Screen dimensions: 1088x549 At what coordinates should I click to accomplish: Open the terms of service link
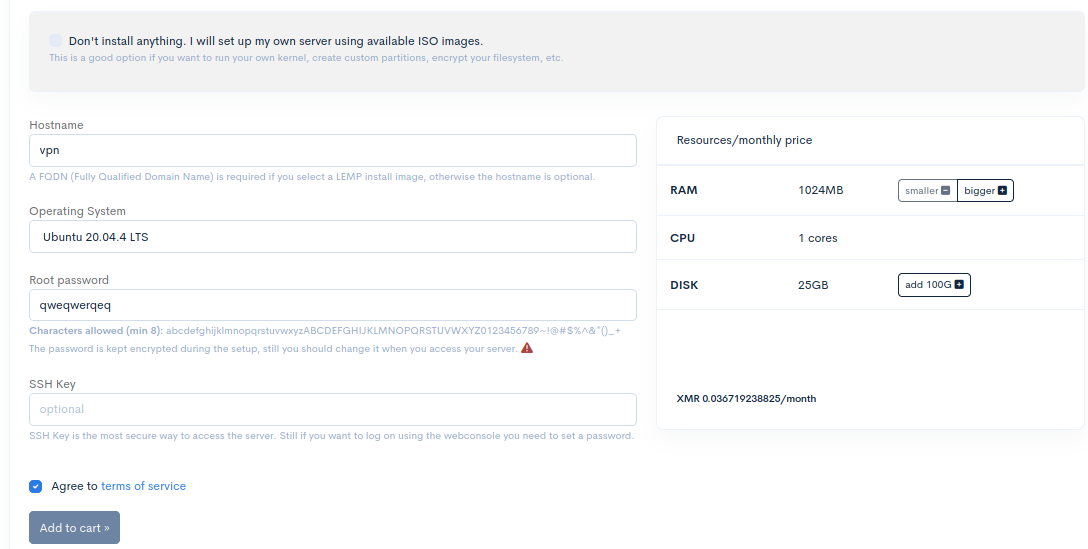click(143, 486)
